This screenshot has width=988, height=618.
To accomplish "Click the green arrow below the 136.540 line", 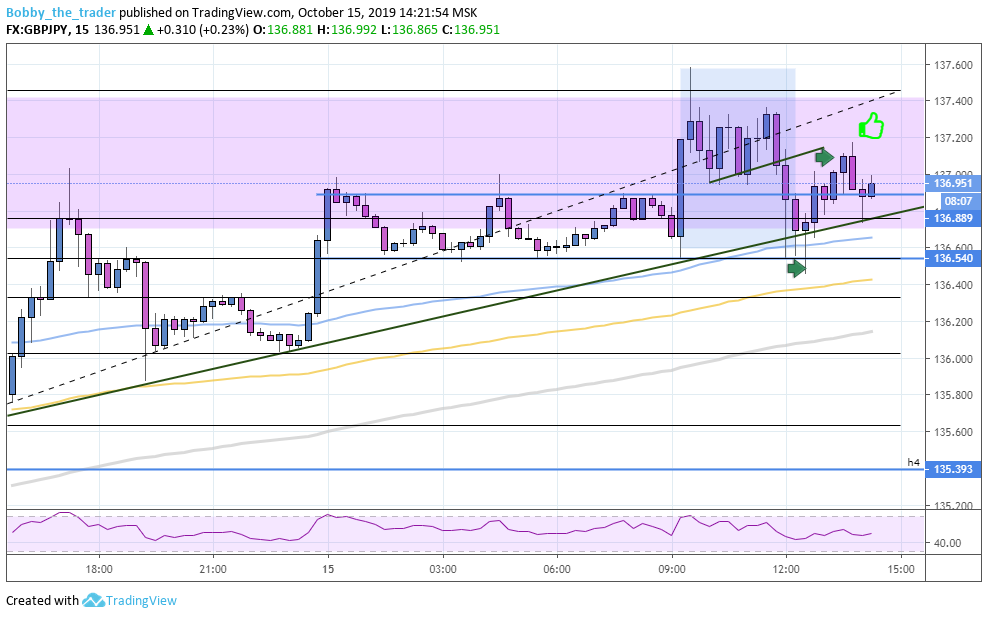I will point(796,268).
